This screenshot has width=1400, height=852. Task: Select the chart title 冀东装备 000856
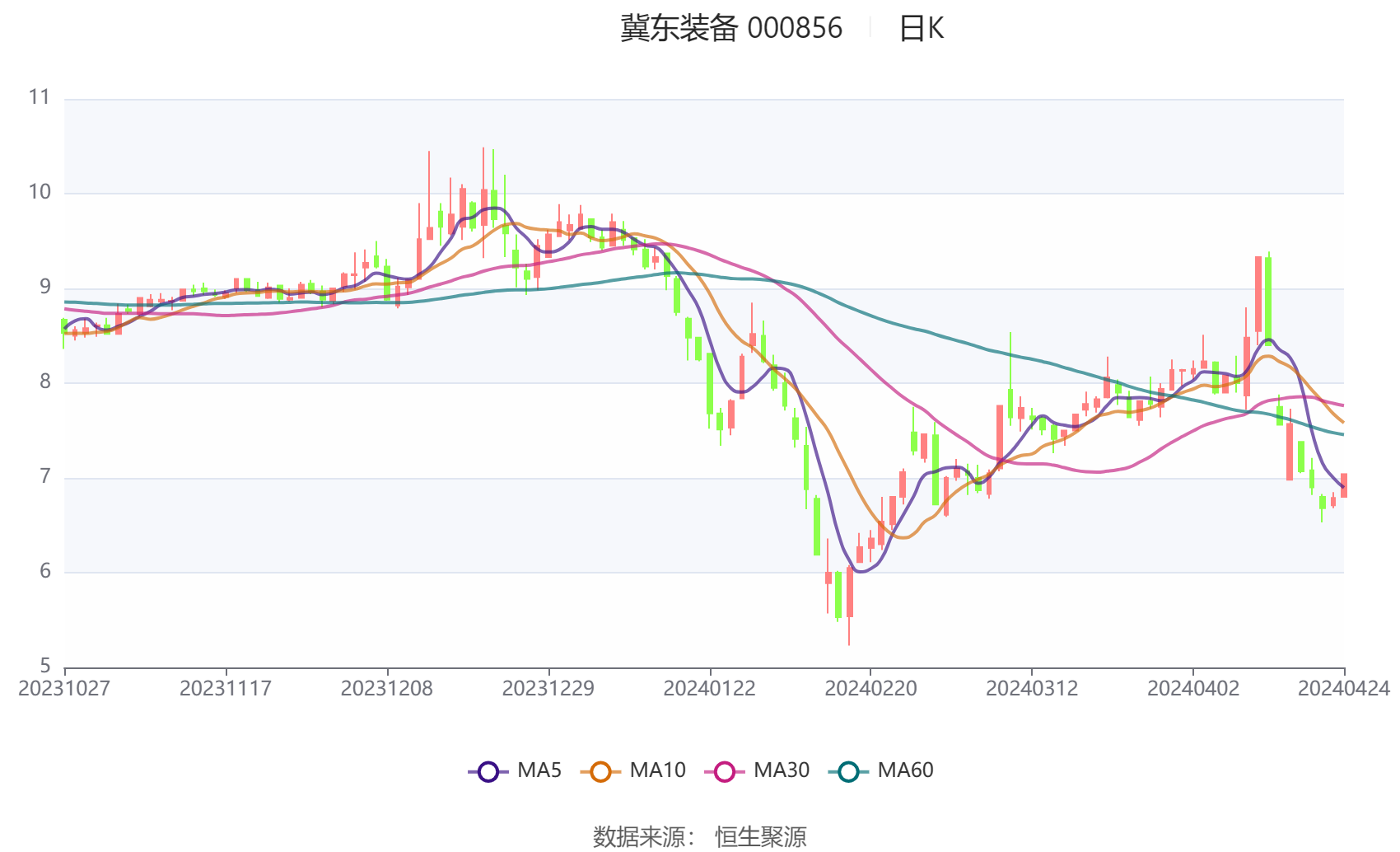(731, 28)
